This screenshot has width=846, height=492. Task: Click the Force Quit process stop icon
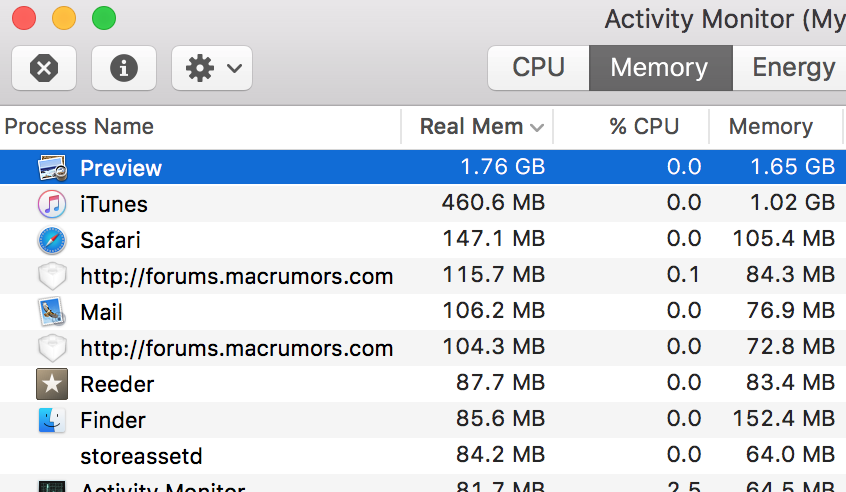44,68
